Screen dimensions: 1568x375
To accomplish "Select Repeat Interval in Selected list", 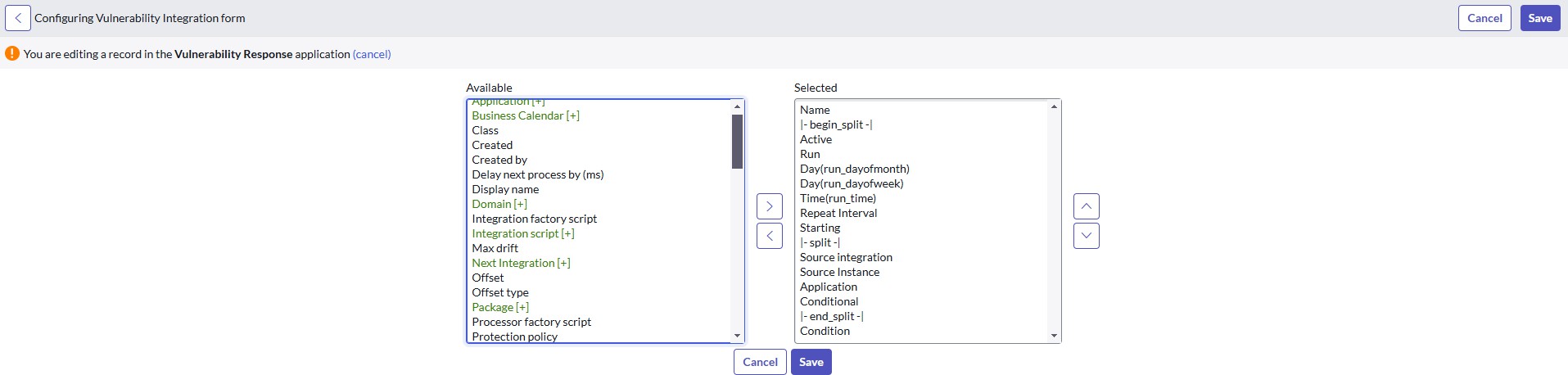I will click(x=922, y=213).
